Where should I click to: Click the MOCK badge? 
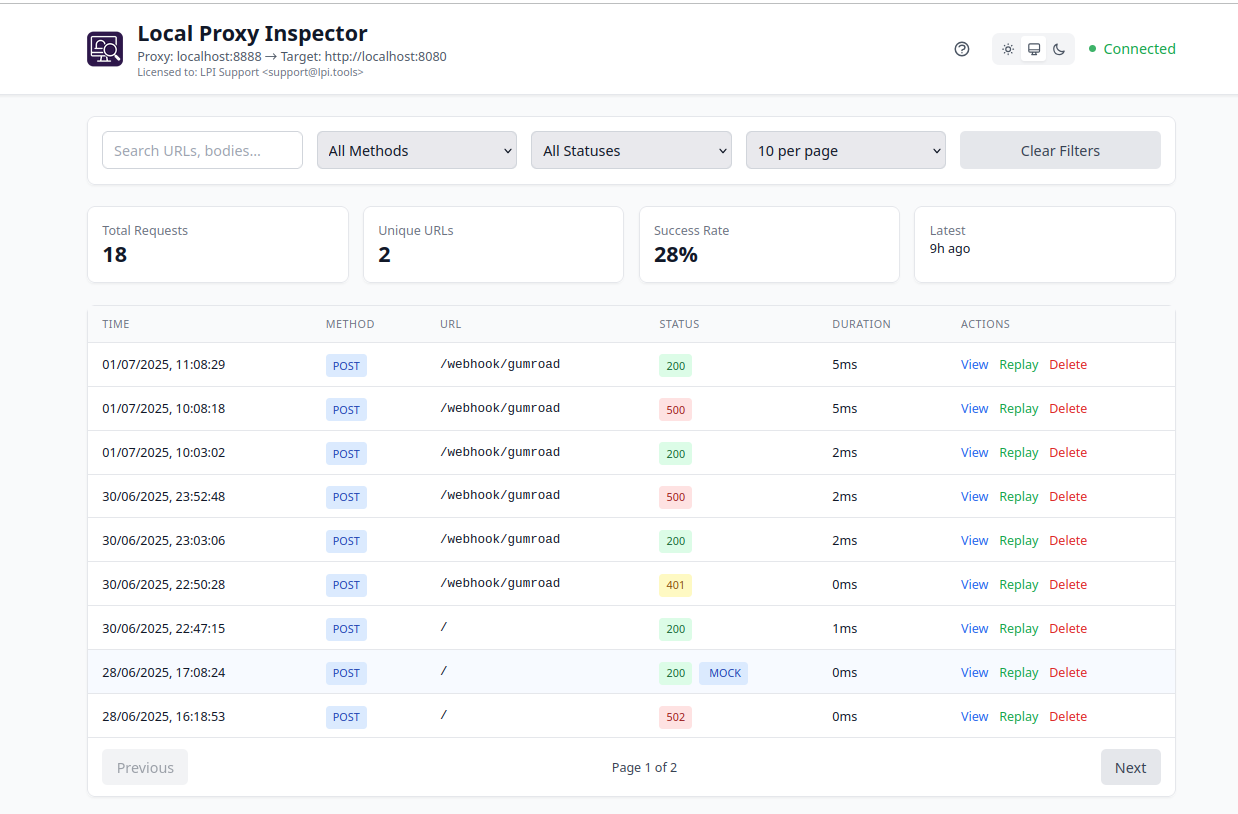[x=724, y=673]
